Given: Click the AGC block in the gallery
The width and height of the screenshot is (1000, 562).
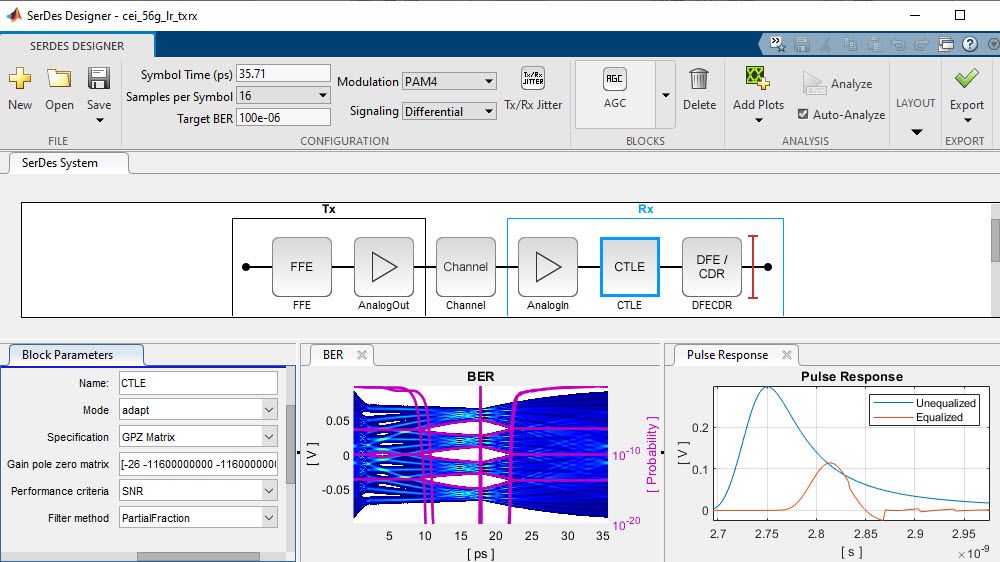Looking at the screenshot, I should [x=615, y=81].
